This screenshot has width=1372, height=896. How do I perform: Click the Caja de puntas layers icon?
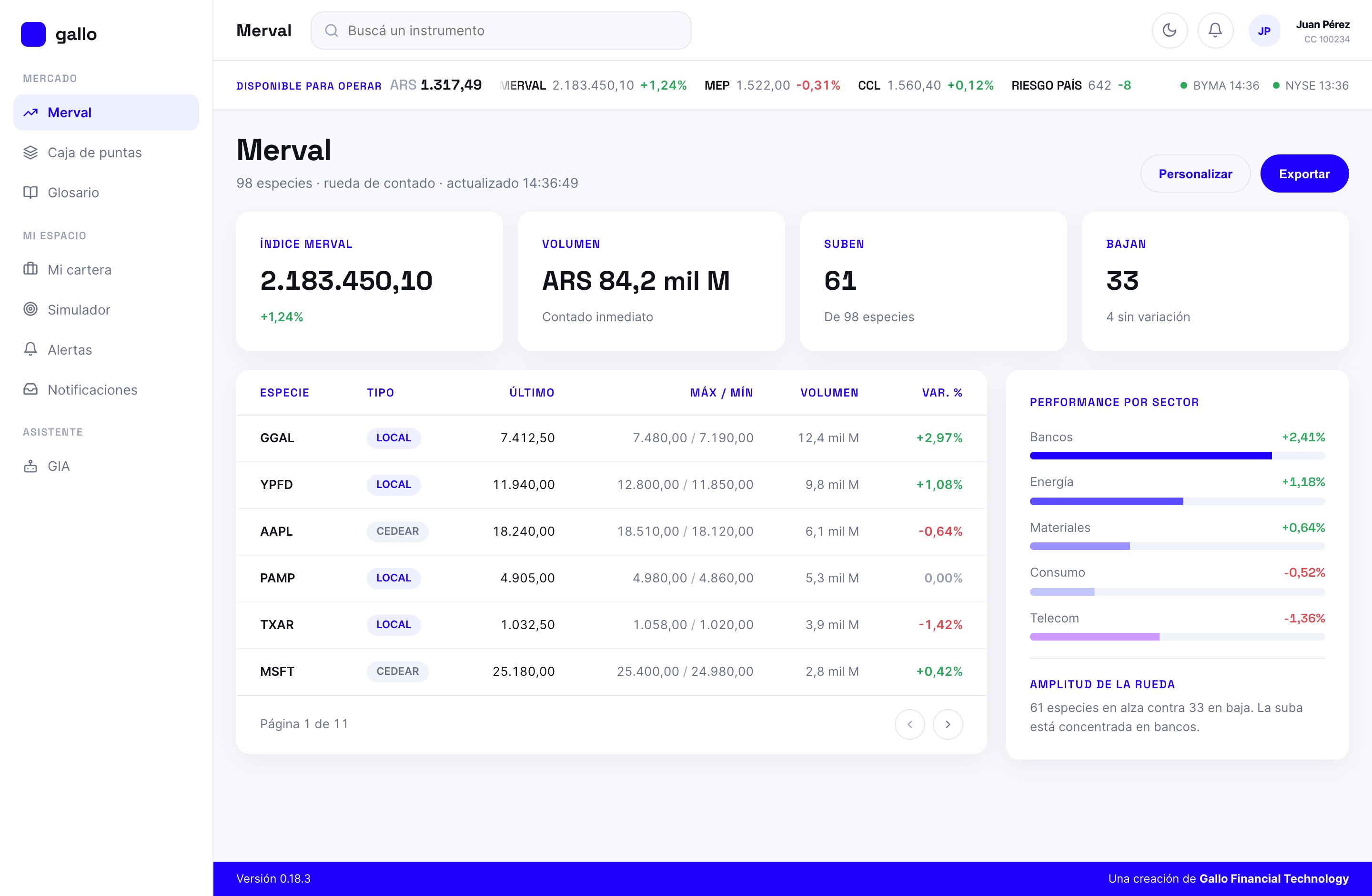[30, 152]
